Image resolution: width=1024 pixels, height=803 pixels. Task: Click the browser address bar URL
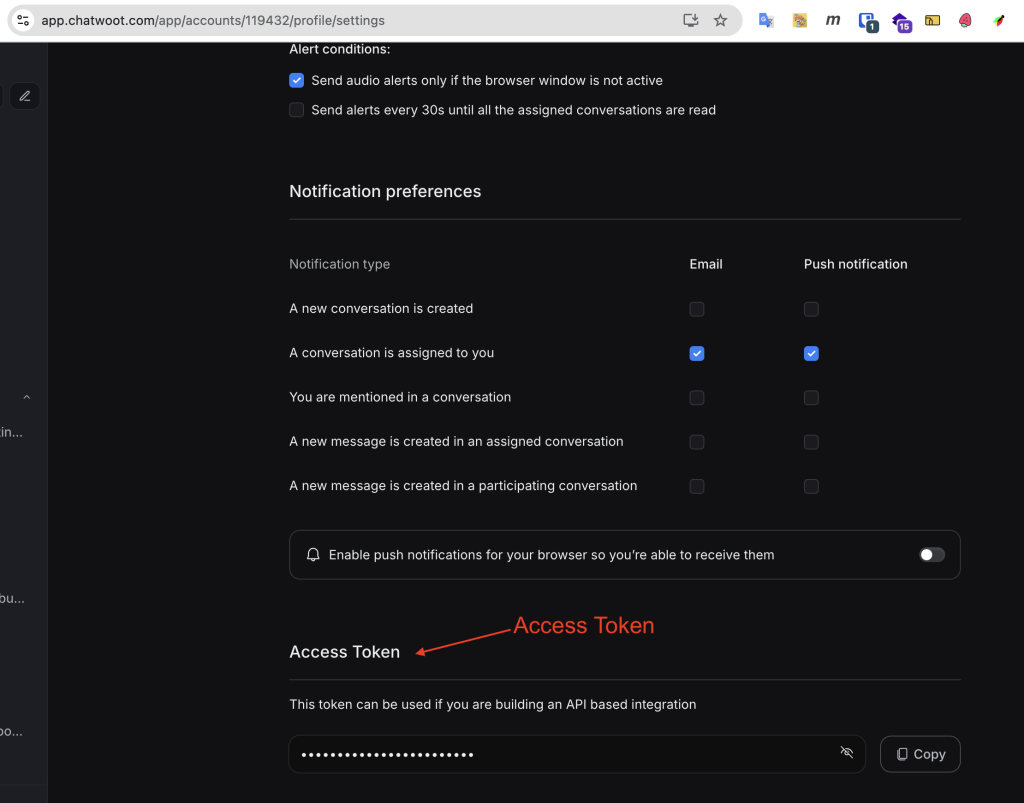pyautogui.click(x=300, y=20)
